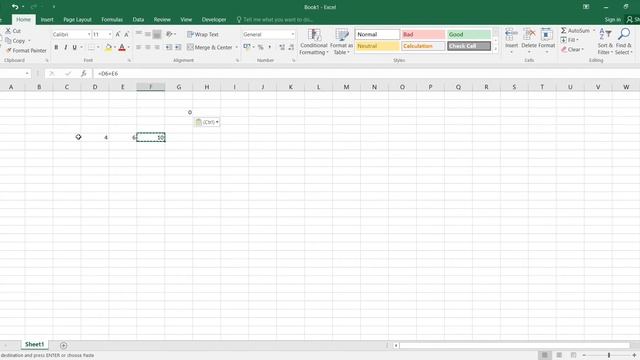Open the Fill Color dropdown arrow
The image size is (640, 360).
[115, 47]
